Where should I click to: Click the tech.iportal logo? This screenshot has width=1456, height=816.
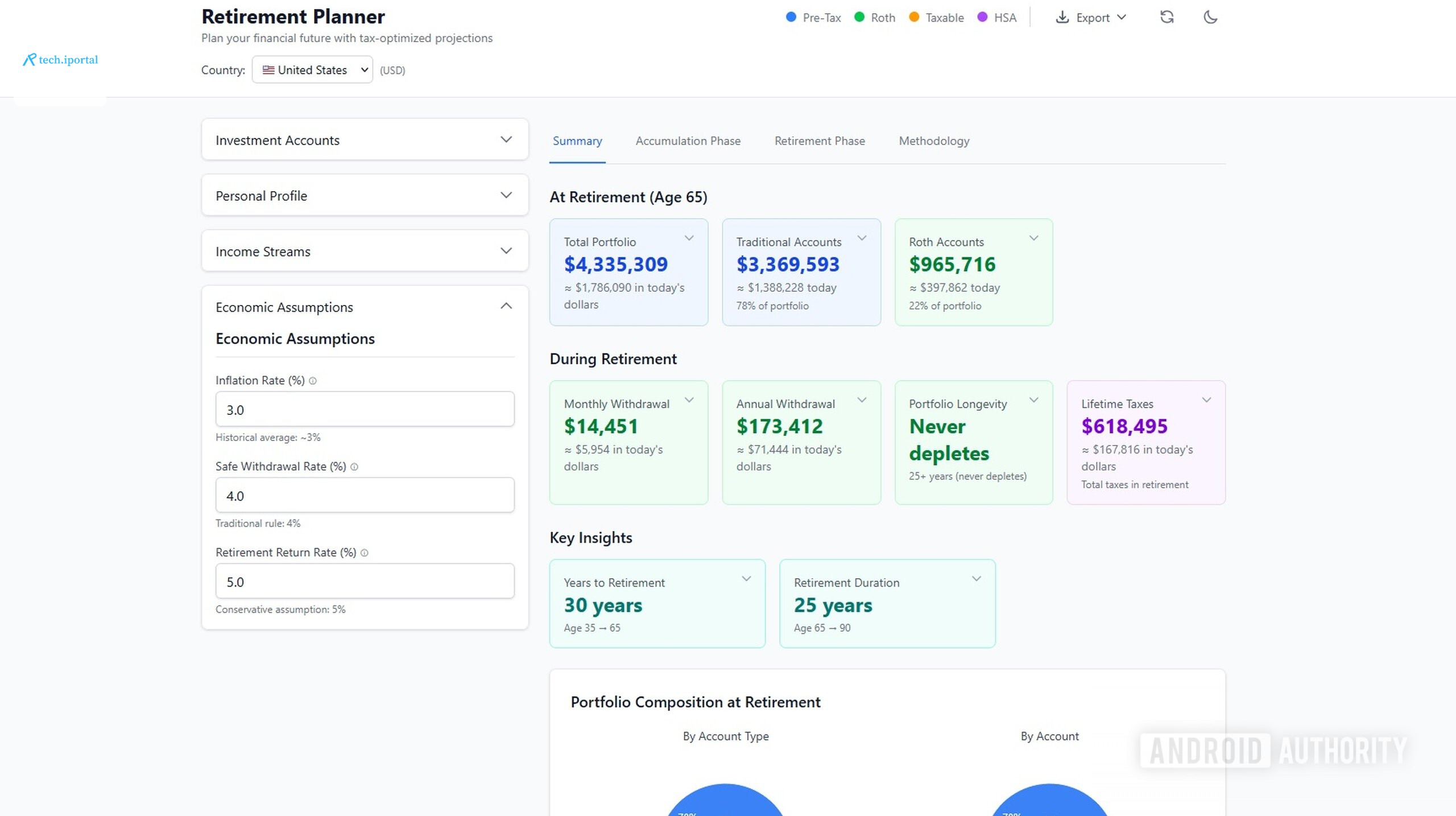60,59
